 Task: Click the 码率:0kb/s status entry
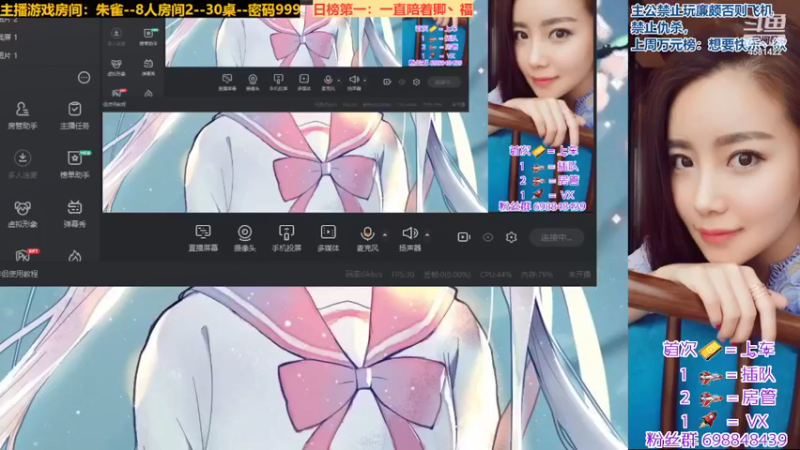(364, 274)
